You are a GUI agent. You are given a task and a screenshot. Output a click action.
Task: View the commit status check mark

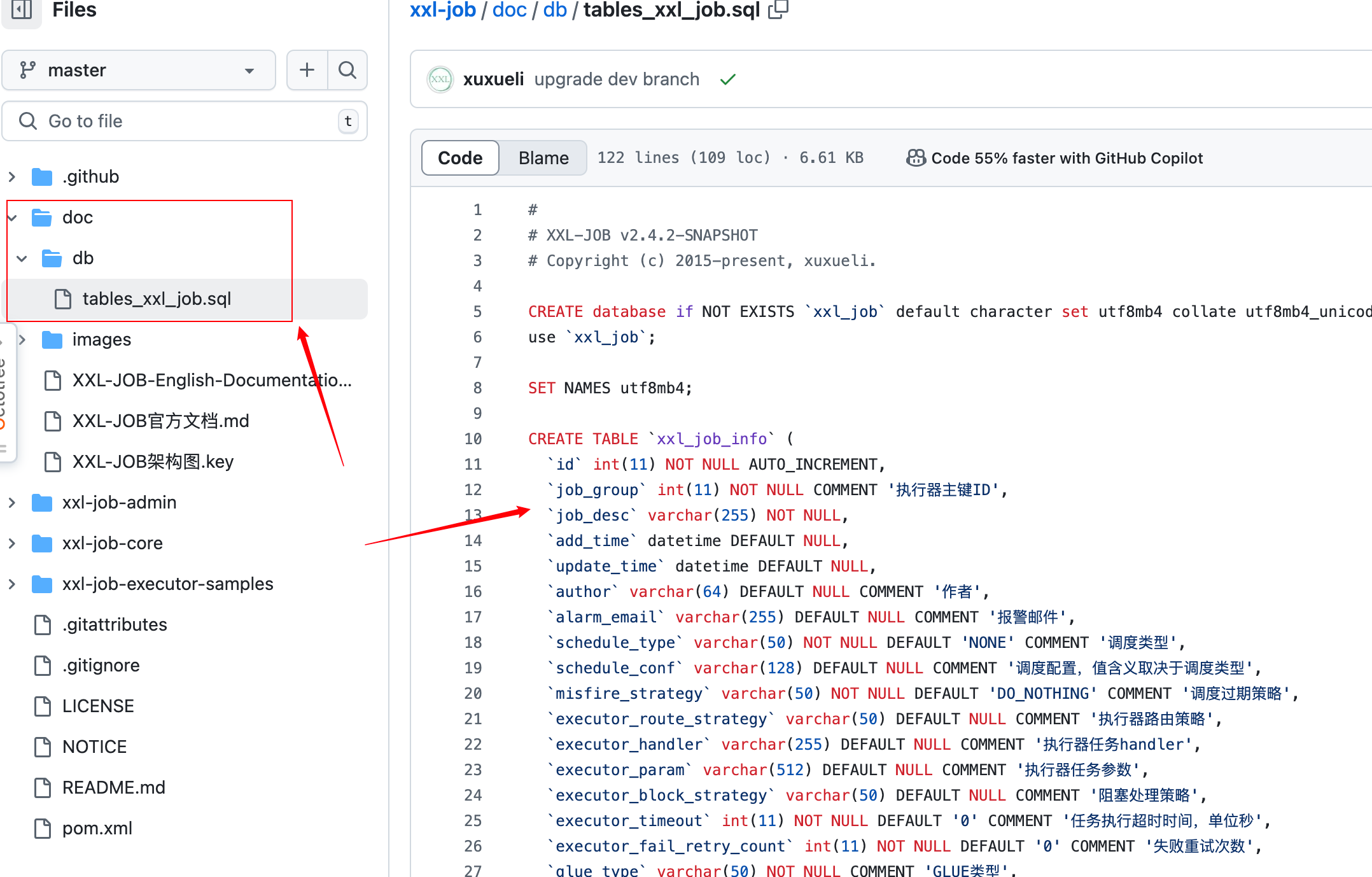tap(728, 80)
